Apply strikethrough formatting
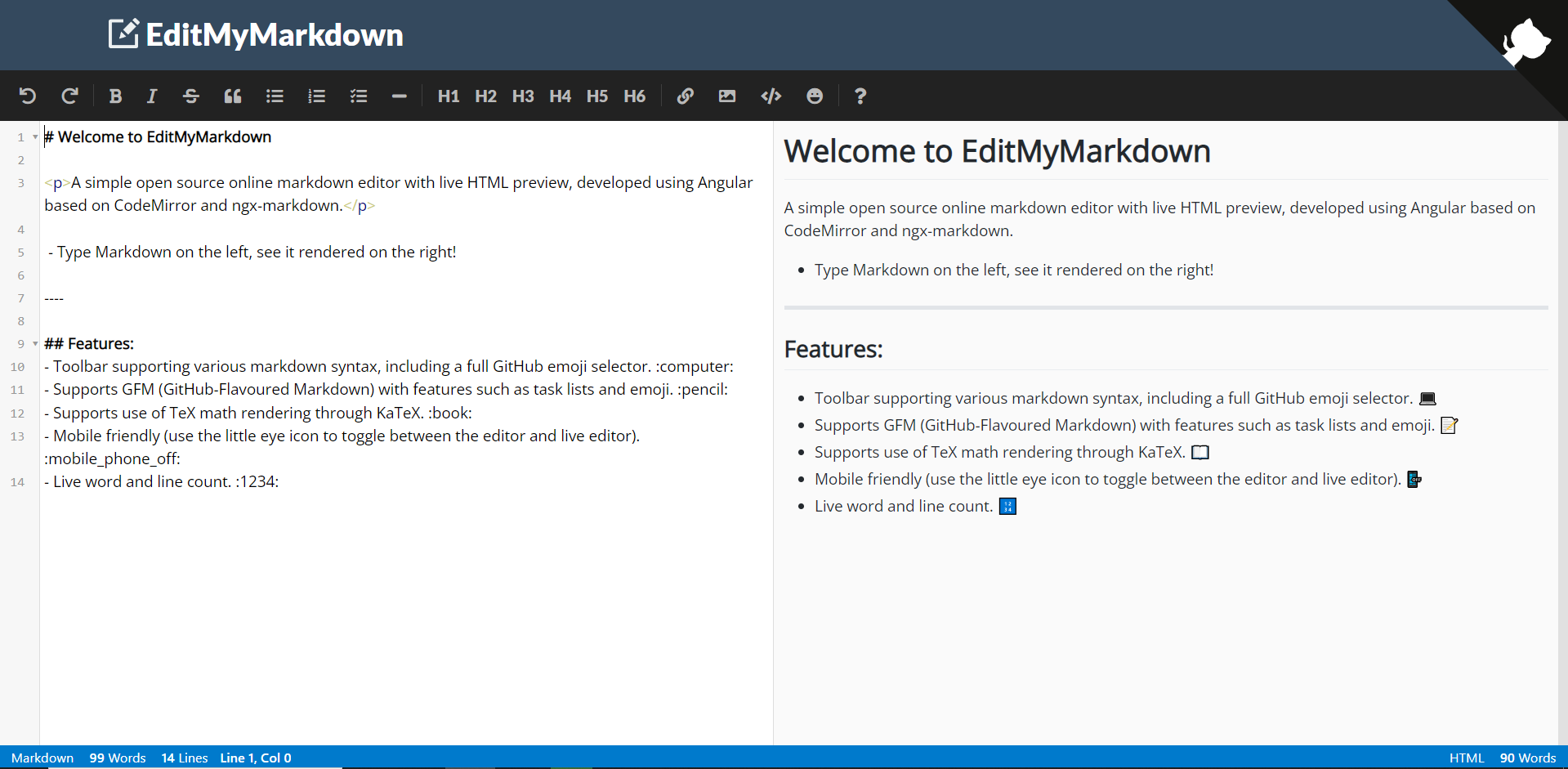 191,96
